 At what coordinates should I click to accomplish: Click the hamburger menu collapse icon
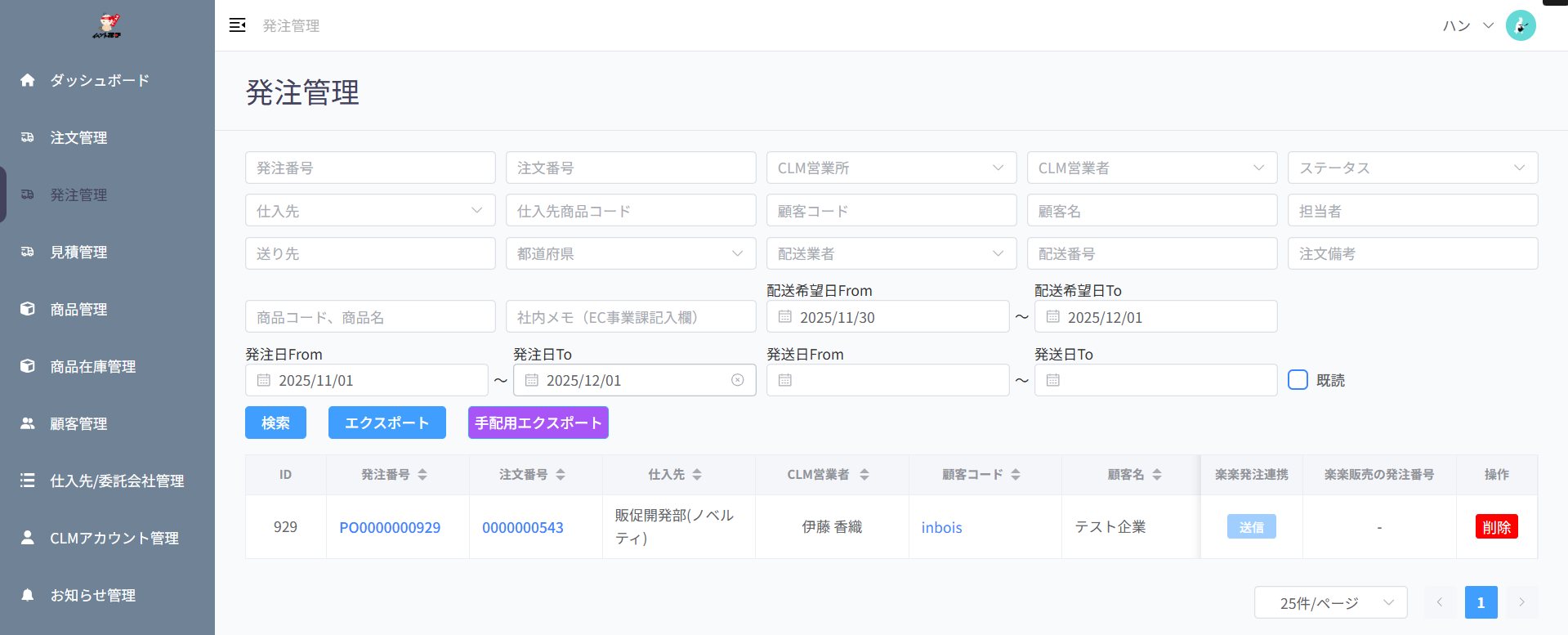click(237, 25)
